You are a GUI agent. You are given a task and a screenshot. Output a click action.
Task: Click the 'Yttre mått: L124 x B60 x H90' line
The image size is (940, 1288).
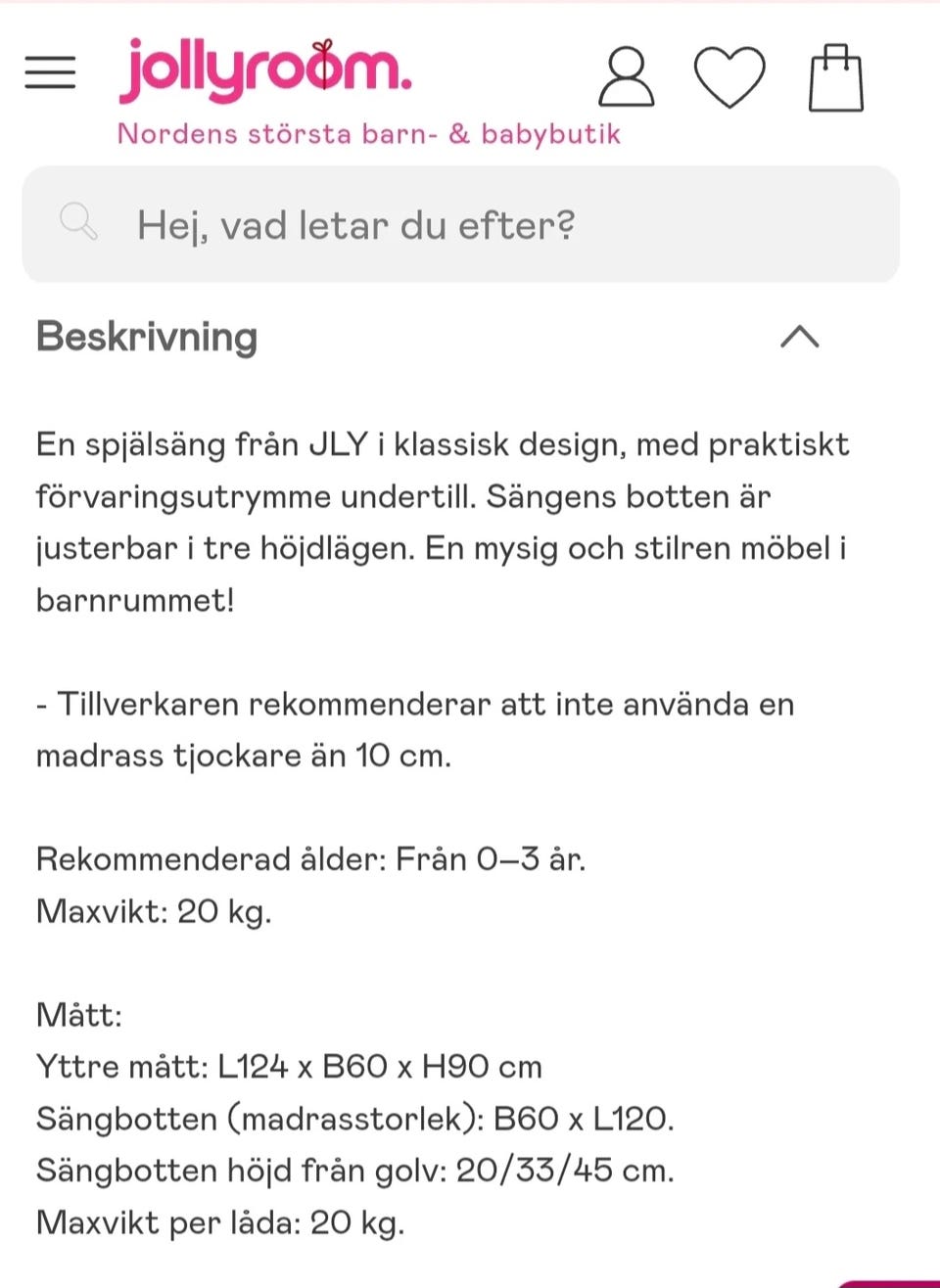289,1067
